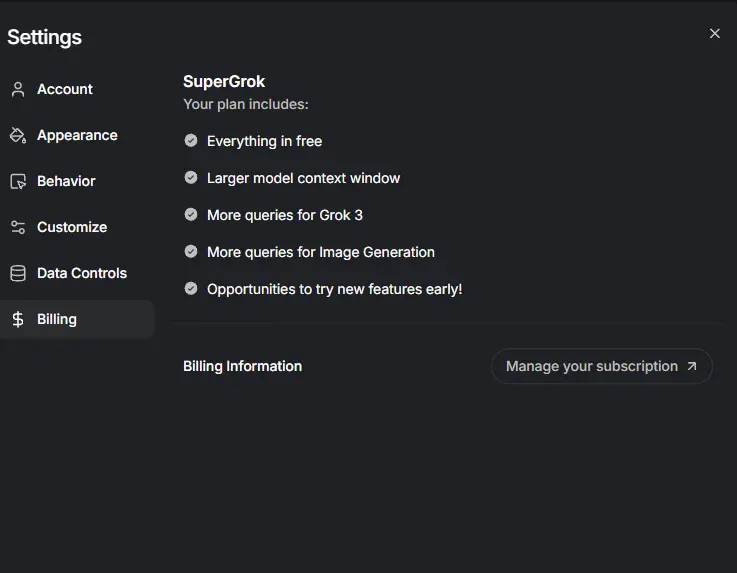Click Manage your subscription button

point(602,366)
